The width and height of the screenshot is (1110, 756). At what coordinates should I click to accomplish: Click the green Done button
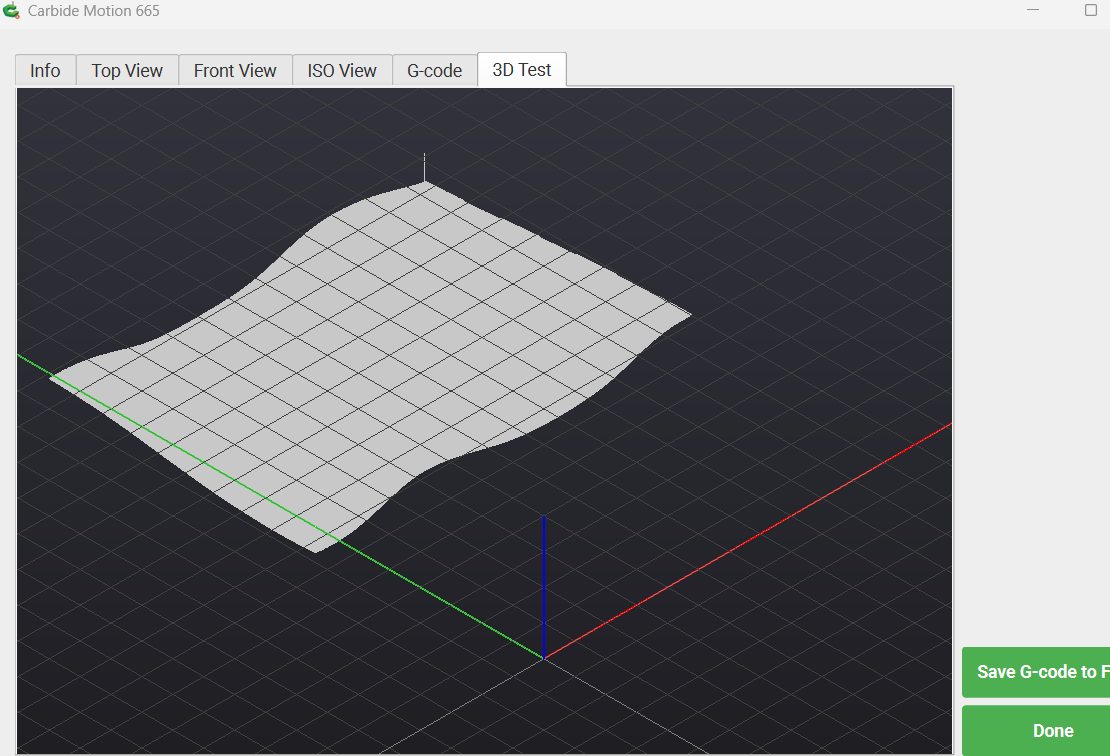pyautogui.click(x=1036, y=731)
